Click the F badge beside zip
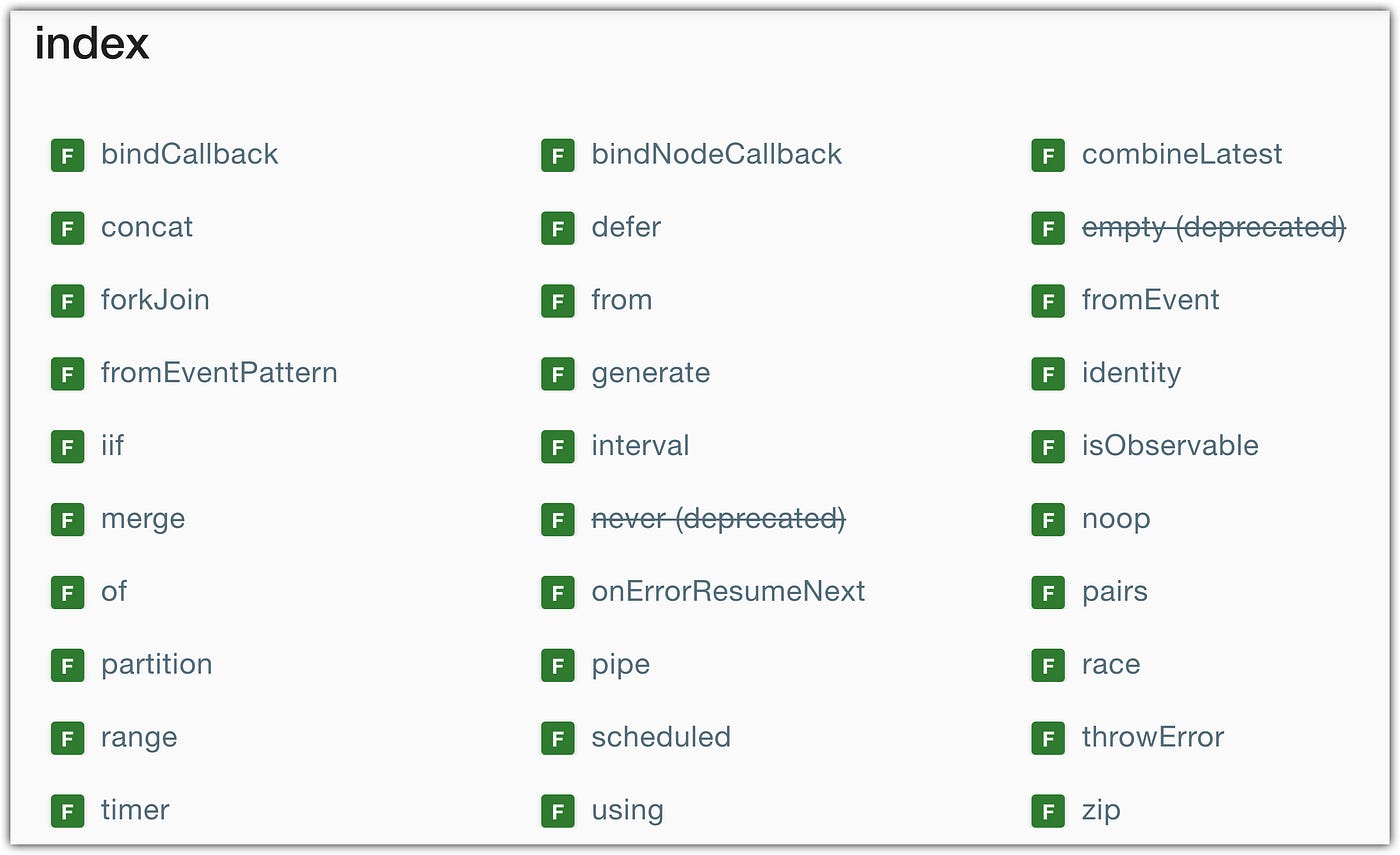This screenshot has width=1400, height=855. pyautogui.click(x=1047, y=811)
